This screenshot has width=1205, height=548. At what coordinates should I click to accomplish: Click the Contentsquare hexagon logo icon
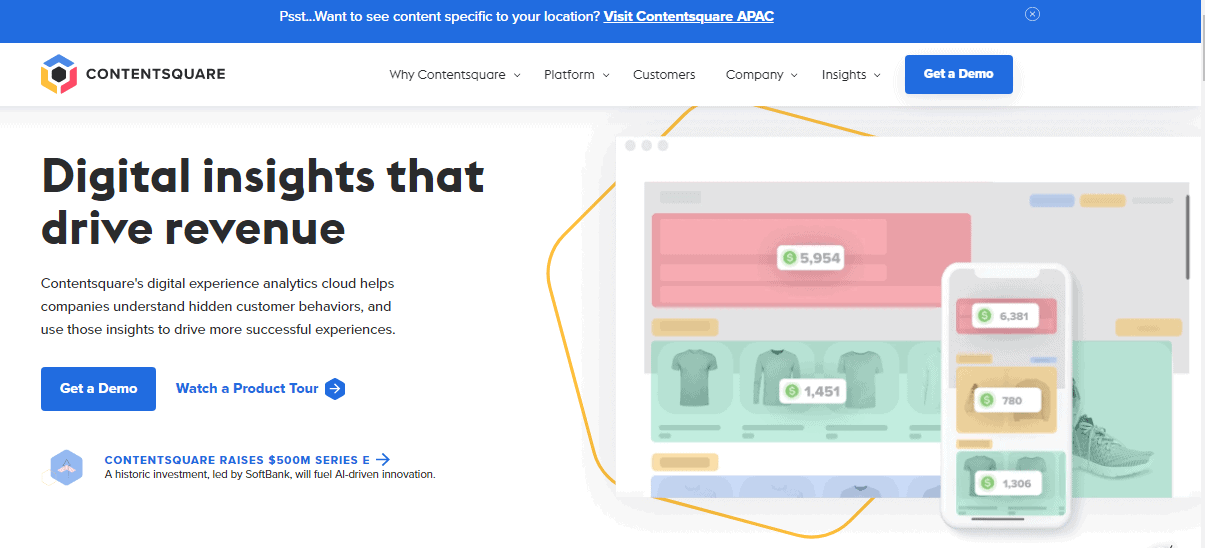click(x=59, y=74)
